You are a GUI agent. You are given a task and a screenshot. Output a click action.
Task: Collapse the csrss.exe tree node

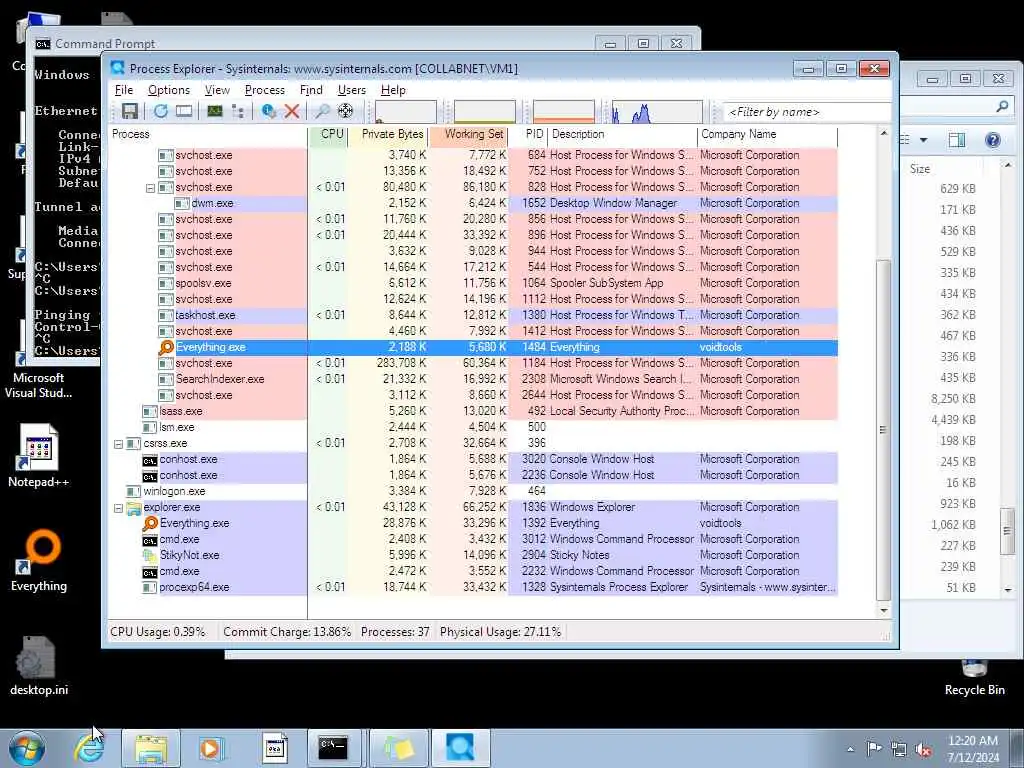click(x=118, y=444)
